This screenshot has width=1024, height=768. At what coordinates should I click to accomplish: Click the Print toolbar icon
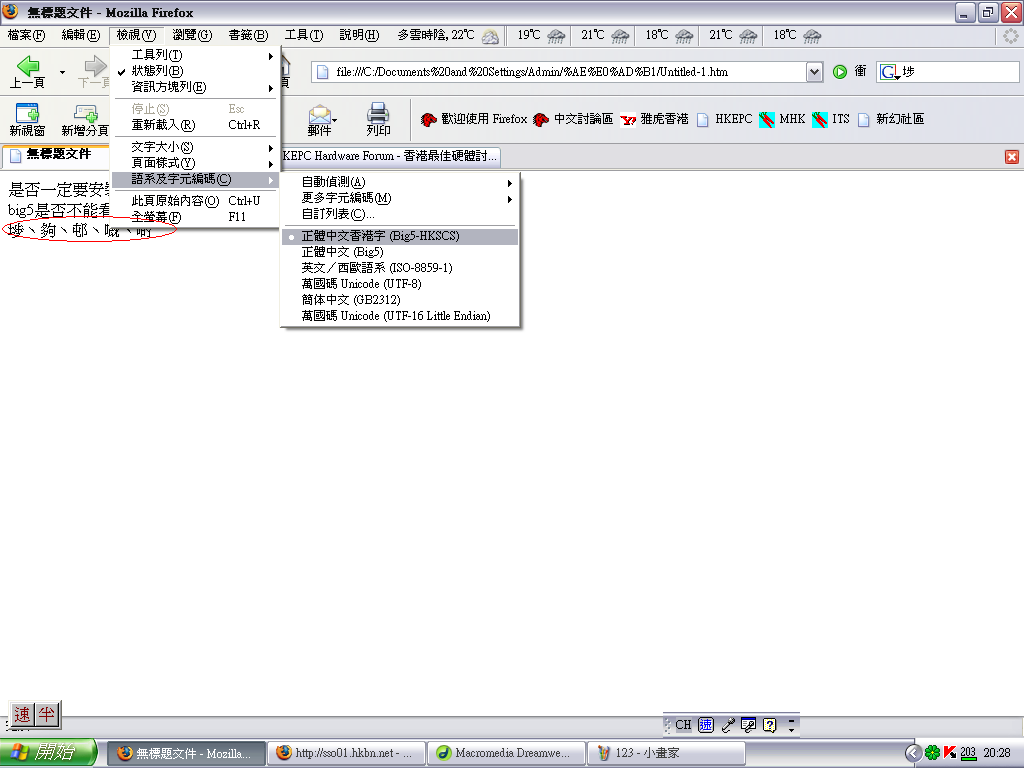tap(378, 119)
